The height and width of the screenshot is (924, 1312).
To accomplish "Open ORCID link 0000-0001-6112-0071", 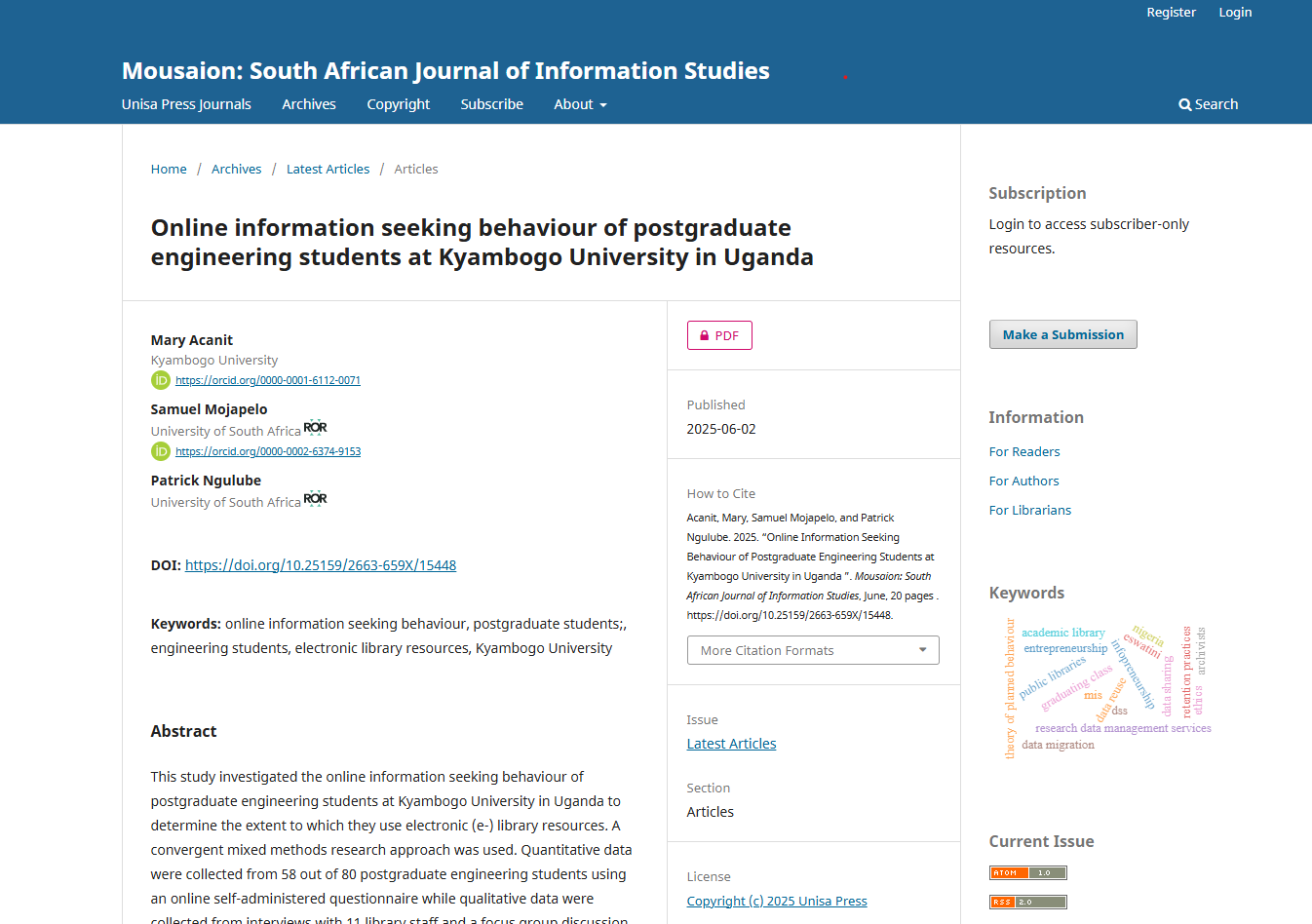I will (268, 380).
